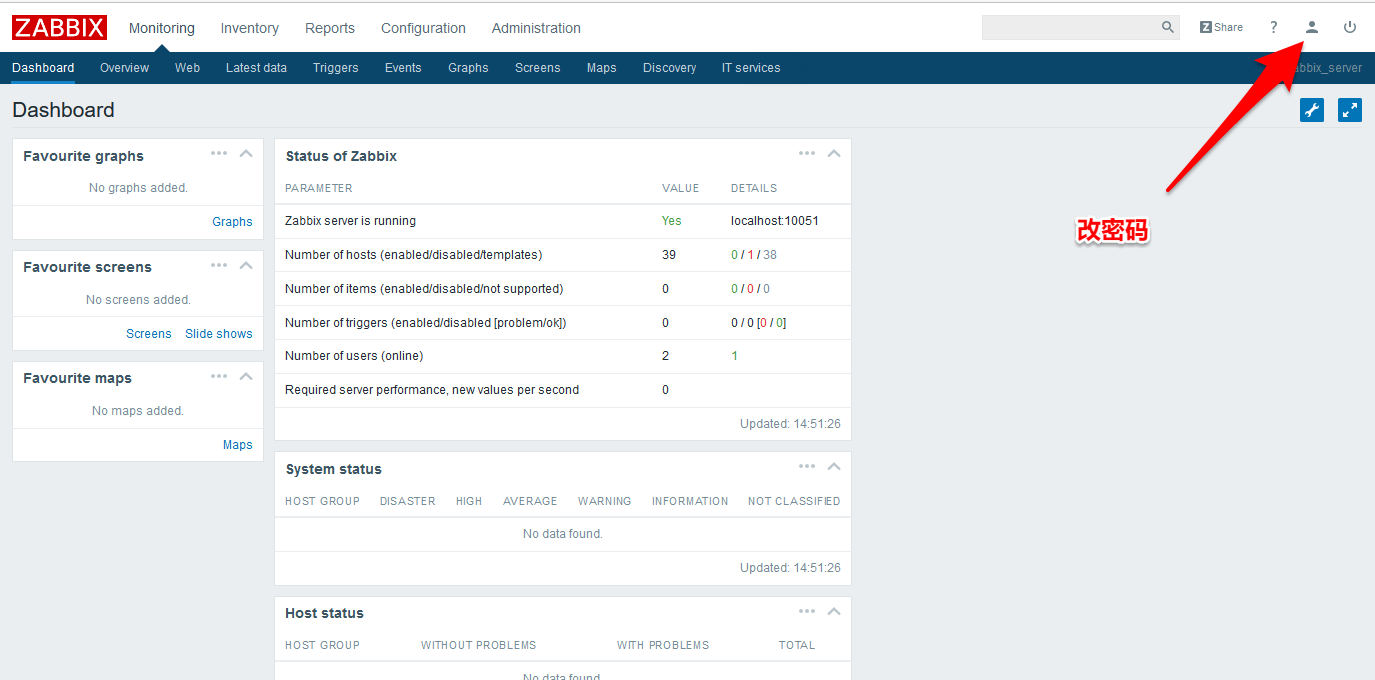Click the Number of hosts value 39

click(x=669, y=255)
